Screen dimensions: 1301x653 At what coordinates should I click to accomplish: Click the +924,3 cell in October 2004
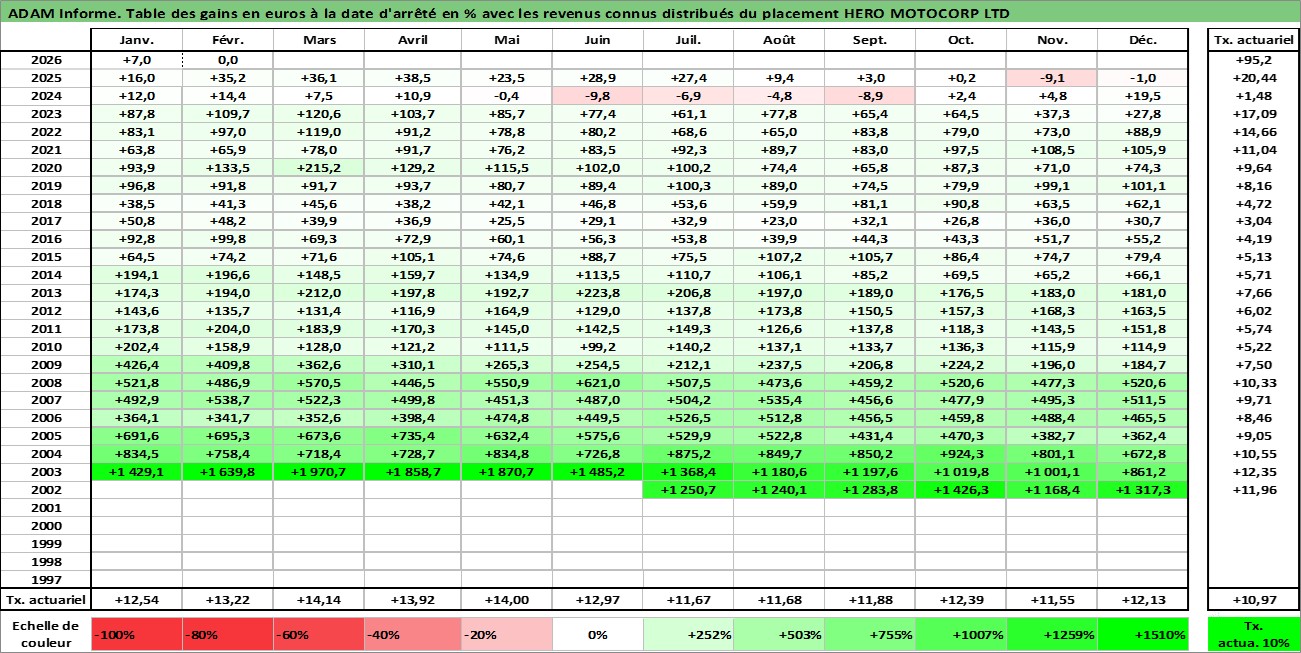click(961, 454)
